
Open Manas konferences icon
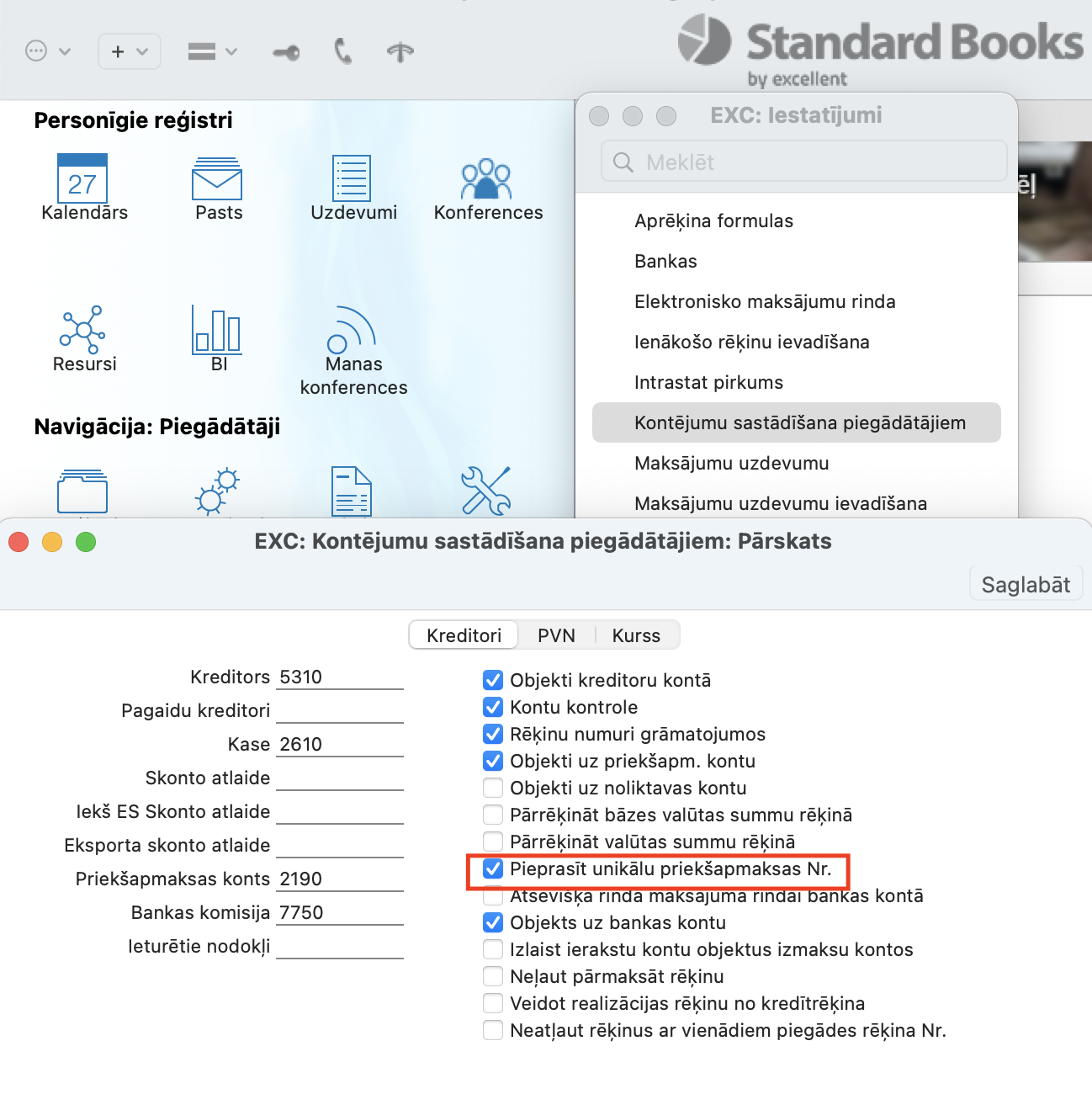point(352,330)
